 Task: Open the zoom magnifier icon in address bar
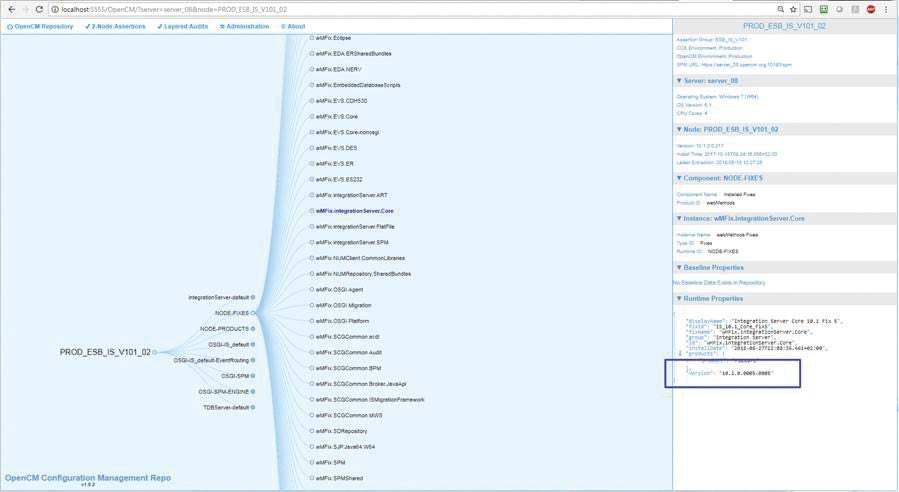780,9
